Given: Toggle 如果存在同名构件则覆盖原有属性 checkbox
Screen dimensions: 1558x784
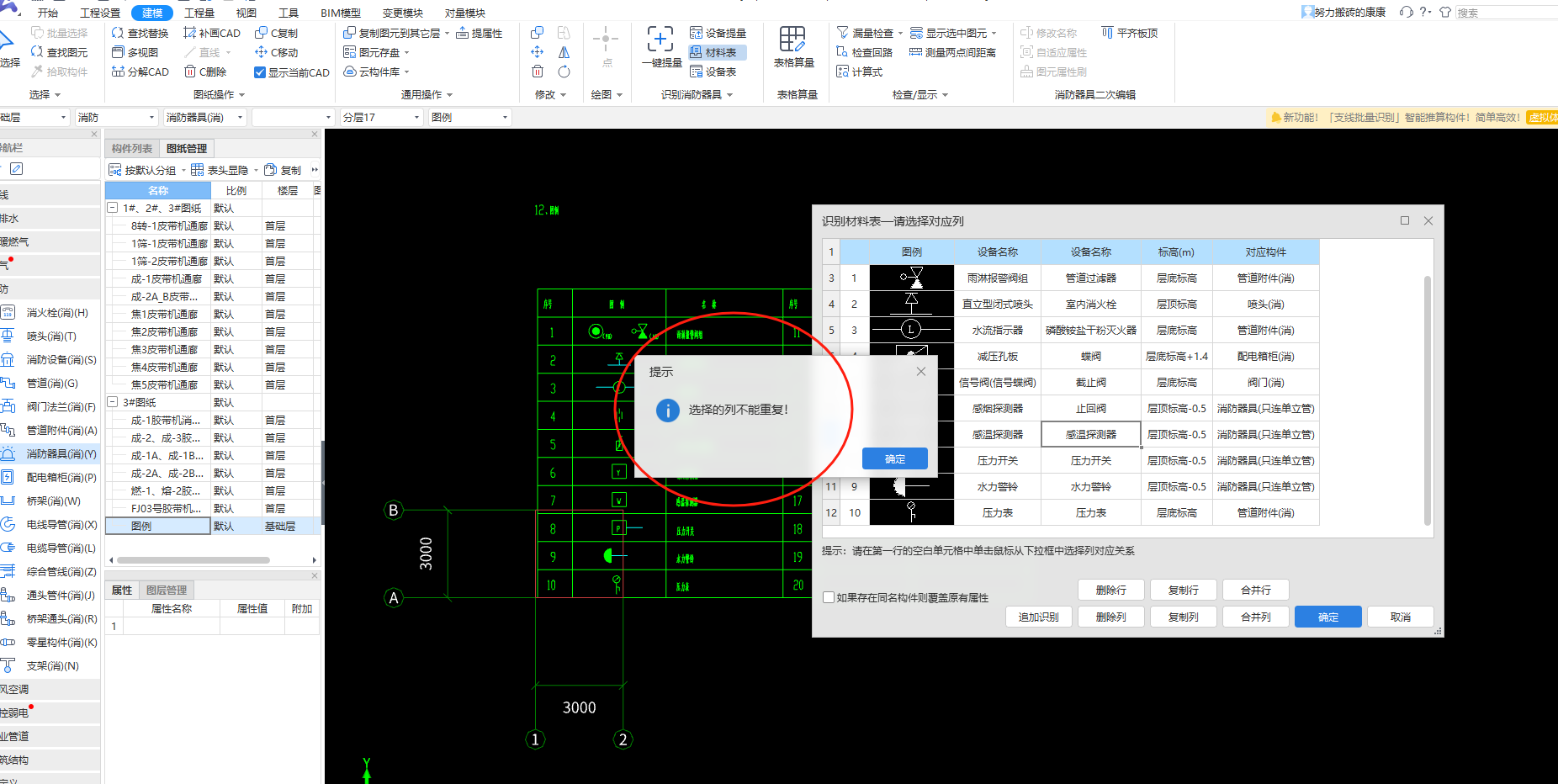Looking at the screenshot, I should (829, 597).
